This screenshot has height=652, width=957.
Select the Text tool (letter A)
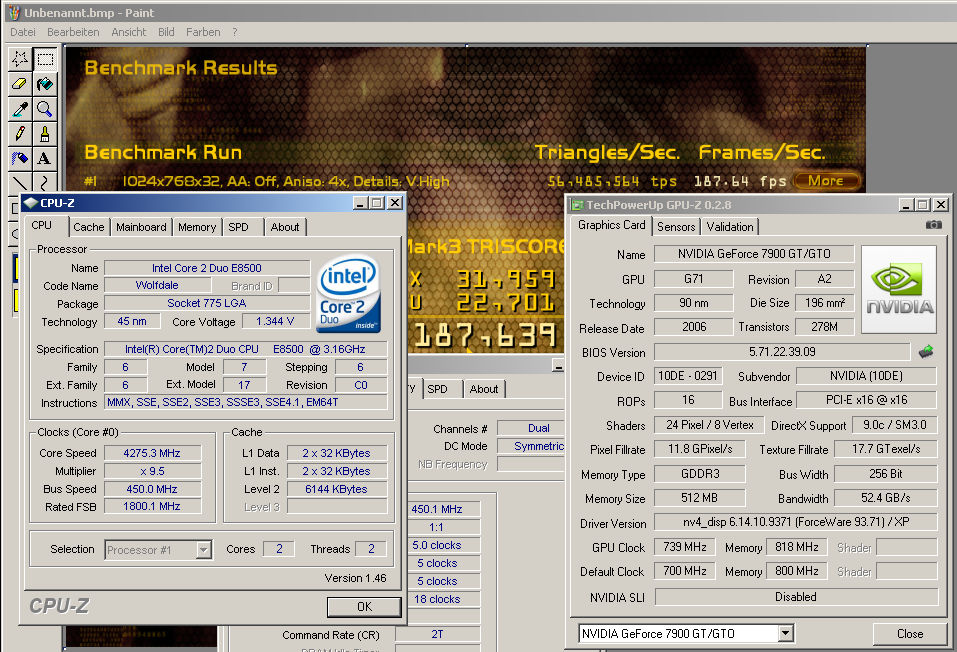click(45, 159)
